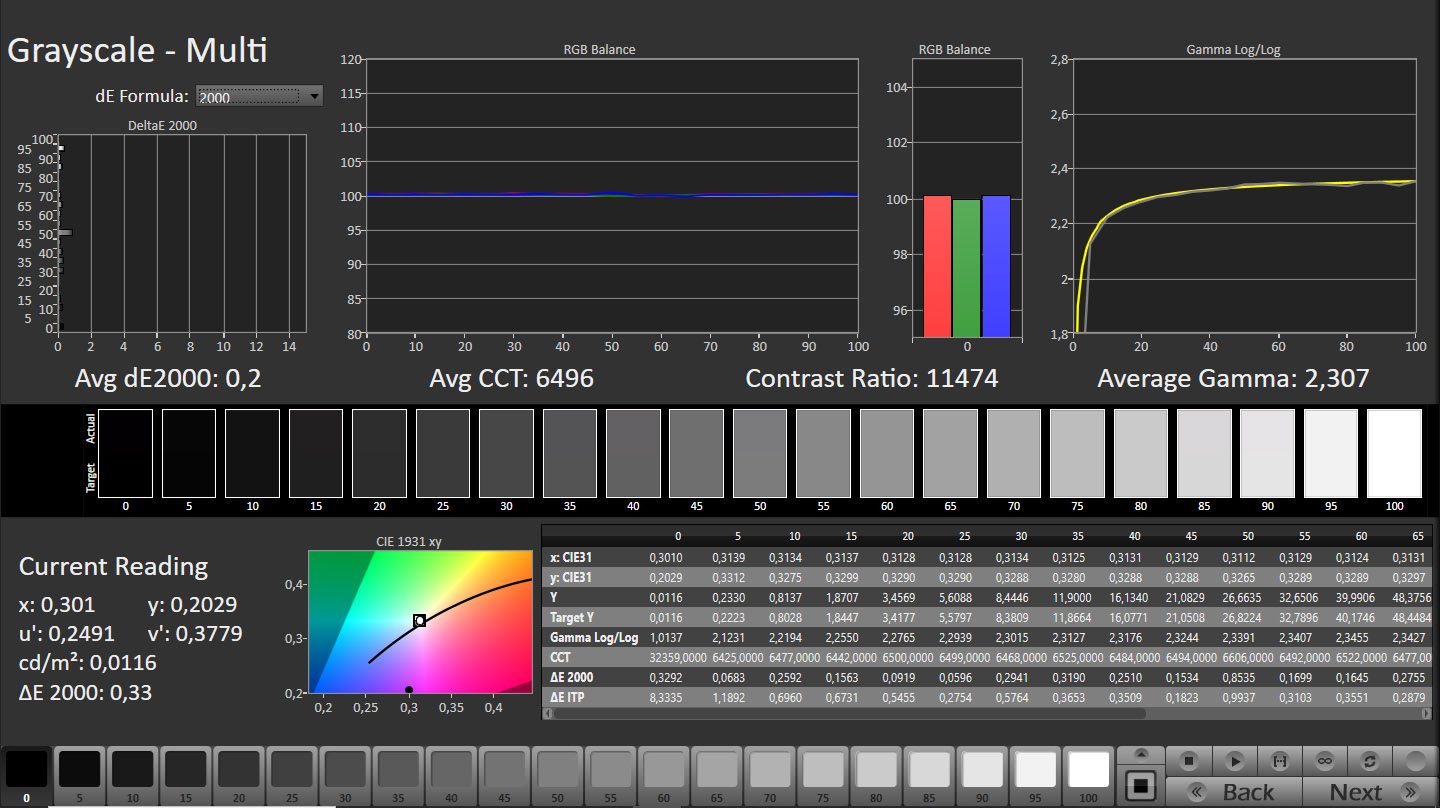Click the CIE 1931 xy chromaticity chart
The width and height of the screenshot is (1440, 808).
coord(420,620)
